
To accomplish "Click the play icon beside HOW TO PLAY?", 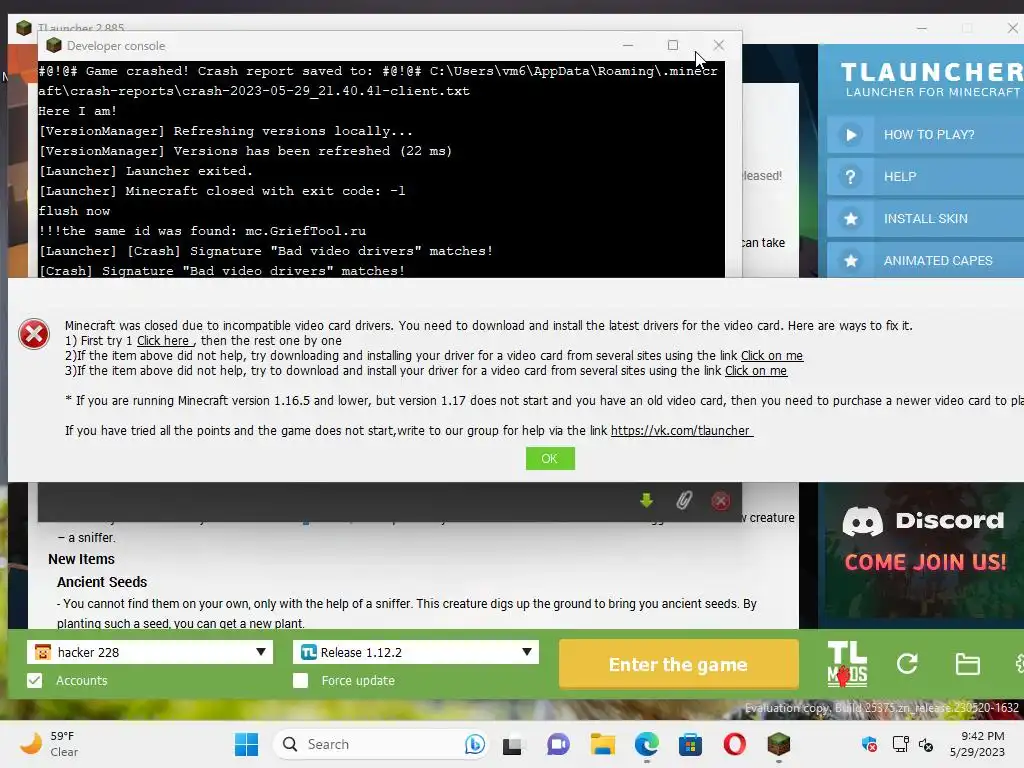I will click(851, 135).
